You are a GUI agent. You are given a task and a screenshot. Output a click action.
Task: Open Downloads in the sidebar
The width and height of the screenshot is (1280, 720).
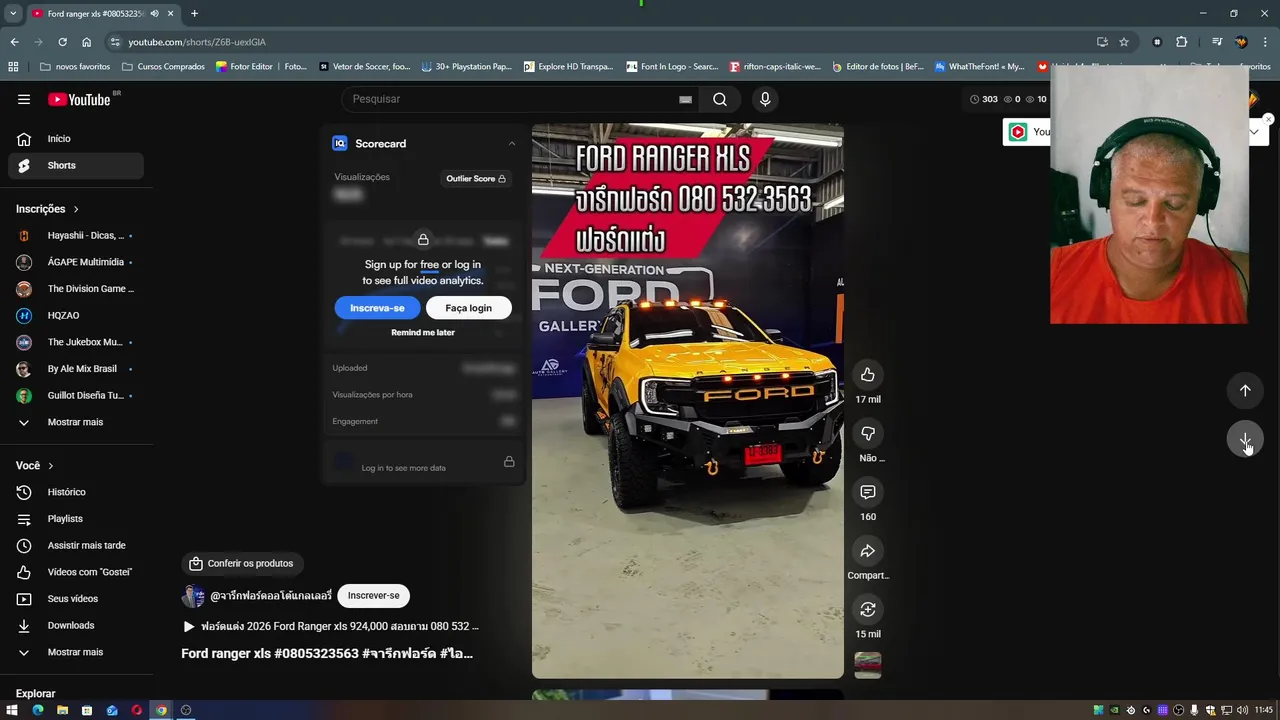(76, 625)
